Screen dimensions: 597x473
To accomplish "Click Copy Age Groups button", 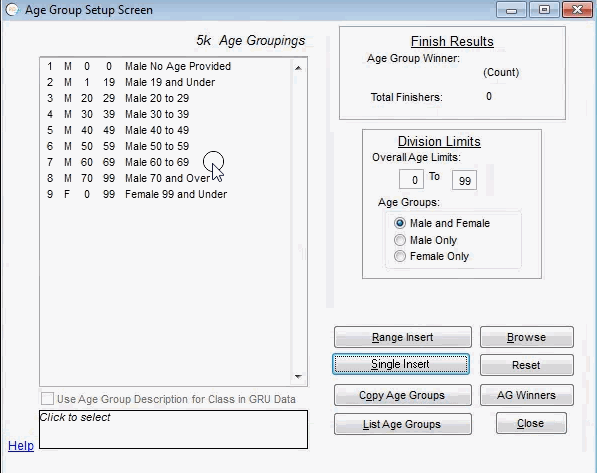I will [x=403, y=395].
